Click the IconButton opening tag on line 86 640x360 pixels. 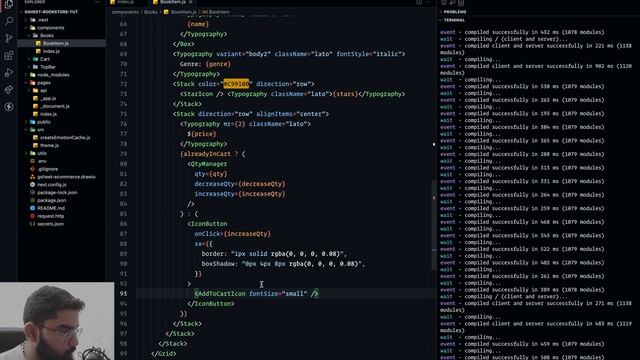click(x=207, y=224)
